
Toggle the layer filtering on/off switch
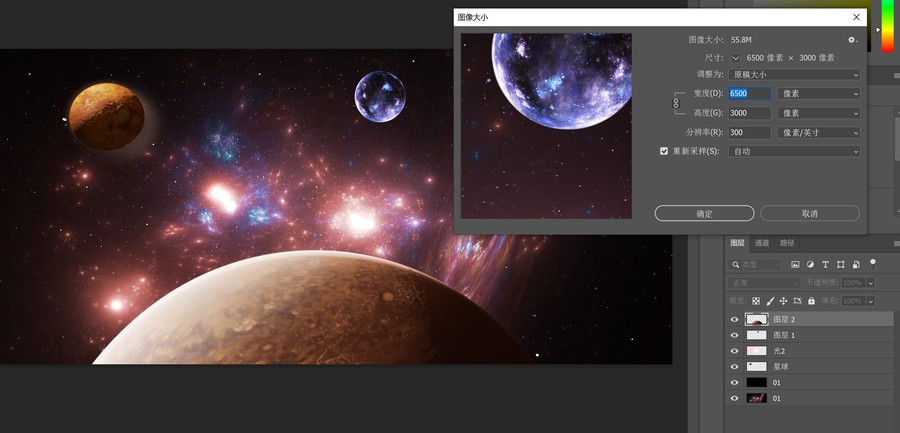point(873,264)
